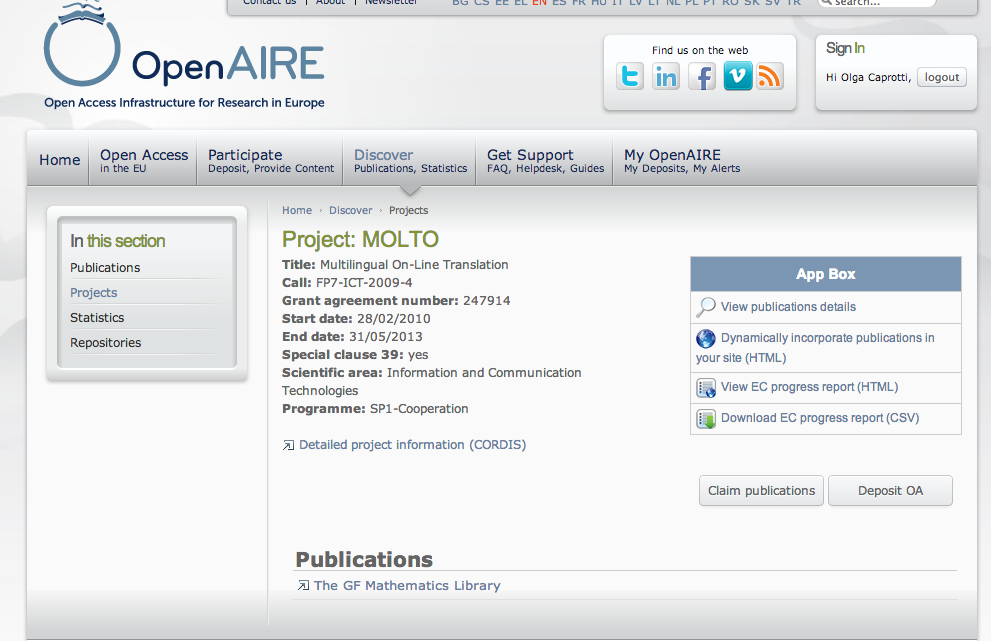Click the Special clause 39: yes line
The width and height of the screenshot is (991, 641).
coord(355,355)
